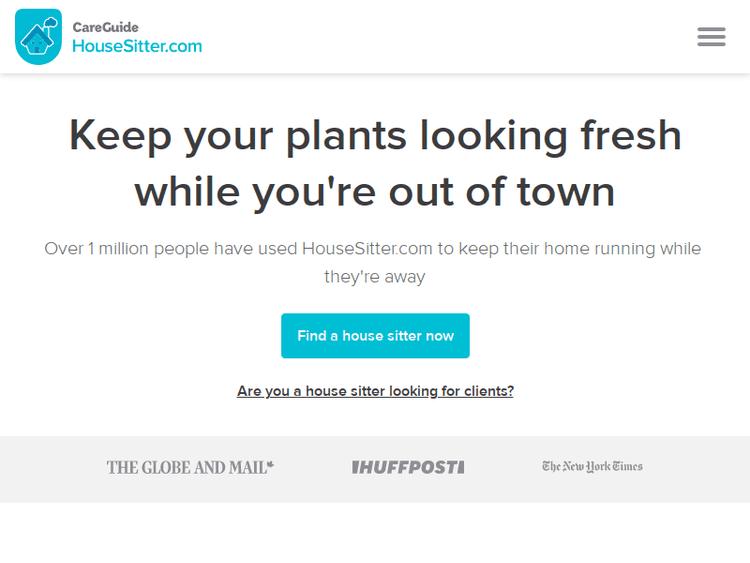Image resolution: width=750 pixels, height=563 pixels.
Task: Click The Globe and Mail logo
Action: click(x=190, y=467)
